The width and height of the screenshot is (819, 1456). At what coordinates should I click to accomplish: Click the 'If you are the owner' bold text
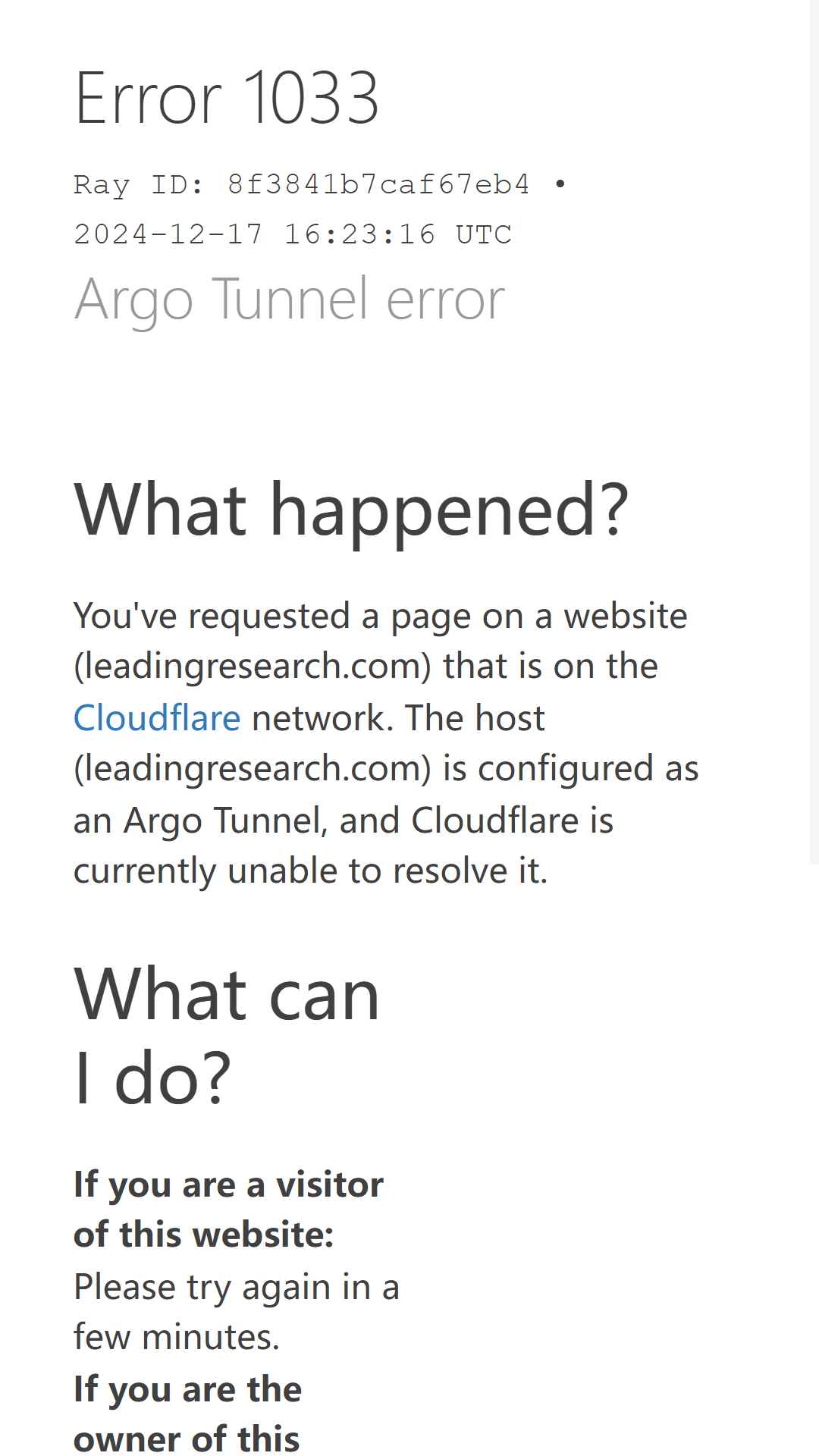pos(187,1415)
